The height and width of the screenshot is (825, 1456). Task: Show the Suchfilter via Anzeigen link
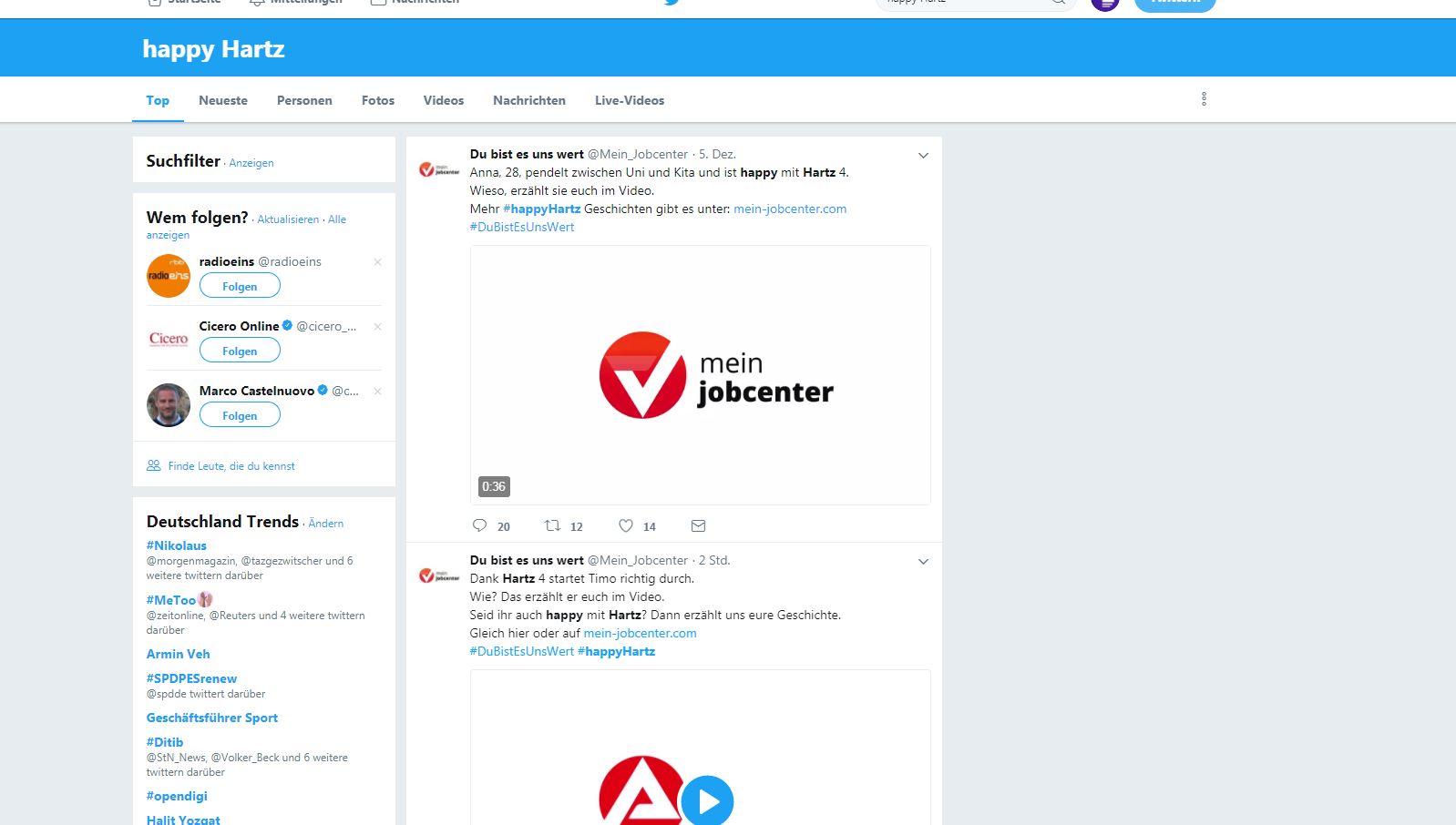[x=251, y=163]
